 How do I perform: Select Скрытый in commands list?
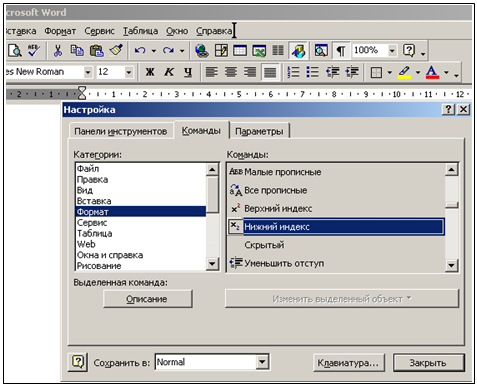point(336,245)
